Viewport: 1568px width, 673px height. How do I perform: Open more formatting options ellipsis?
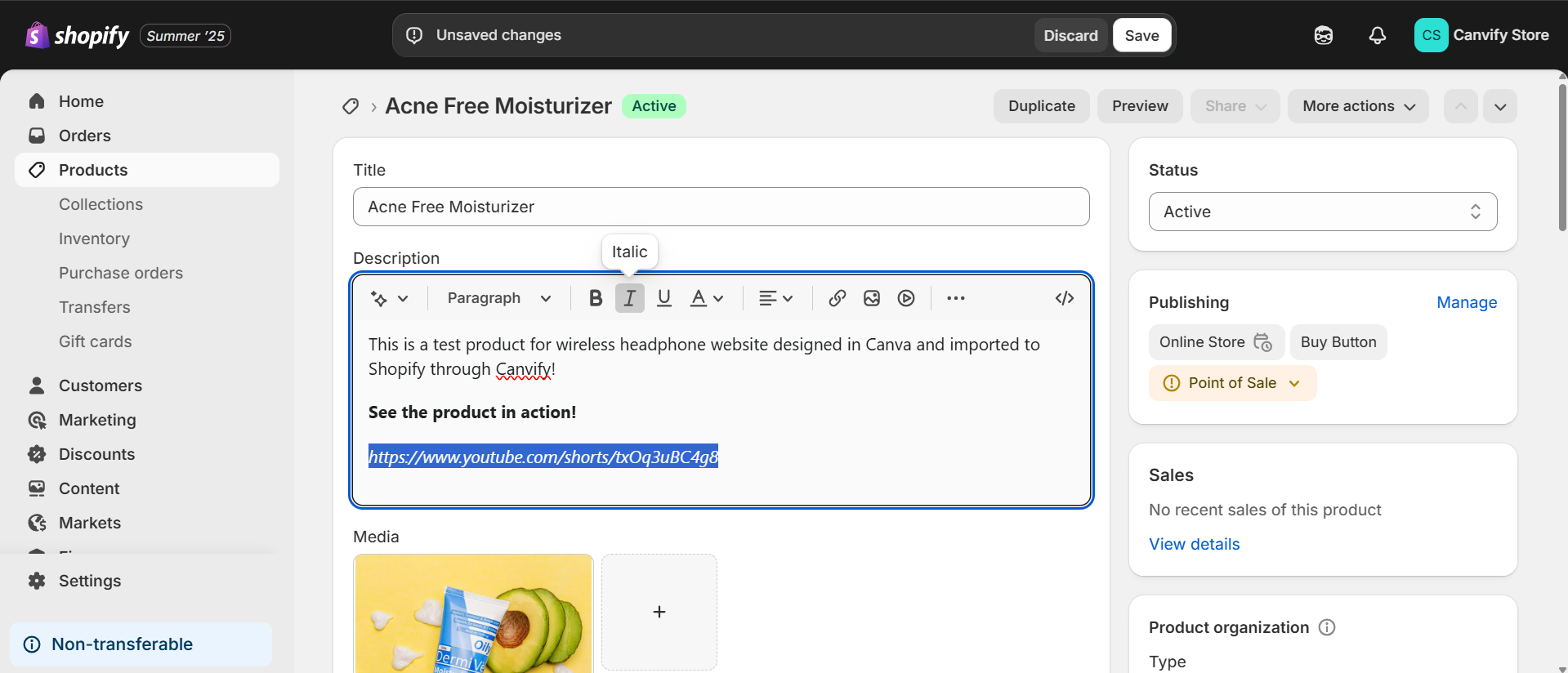click(955, 298)
